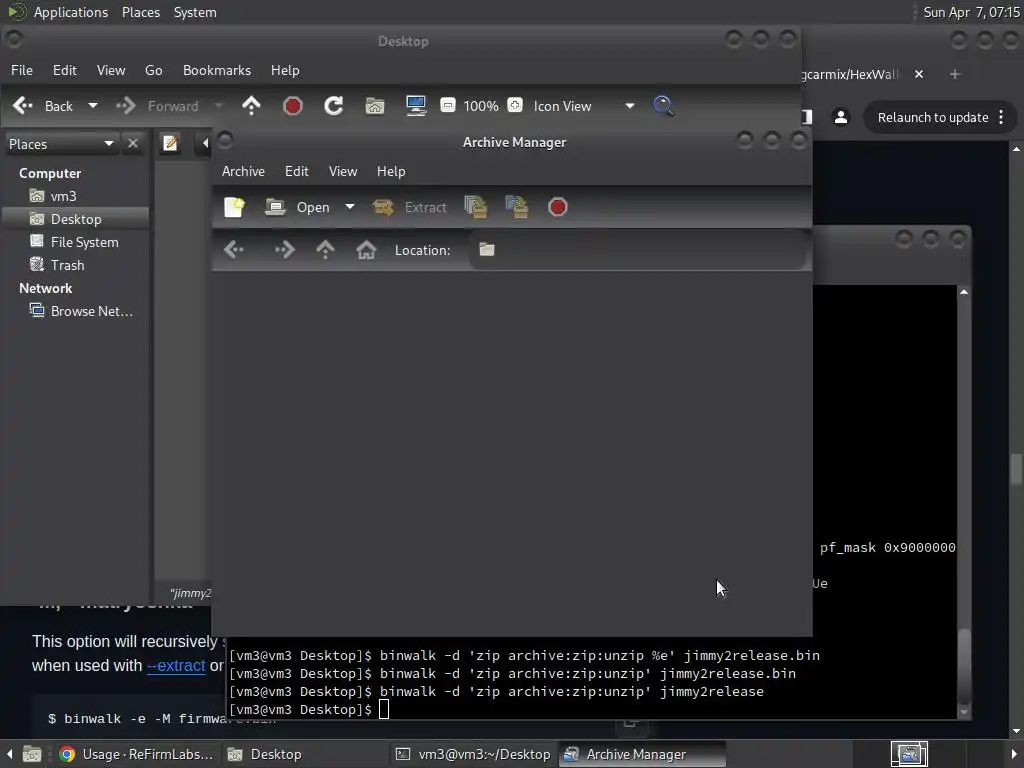The width and height of the screenshot is (1024, 768).
Task: Click the 100% zoom level button
Action: tap(481, 106)
